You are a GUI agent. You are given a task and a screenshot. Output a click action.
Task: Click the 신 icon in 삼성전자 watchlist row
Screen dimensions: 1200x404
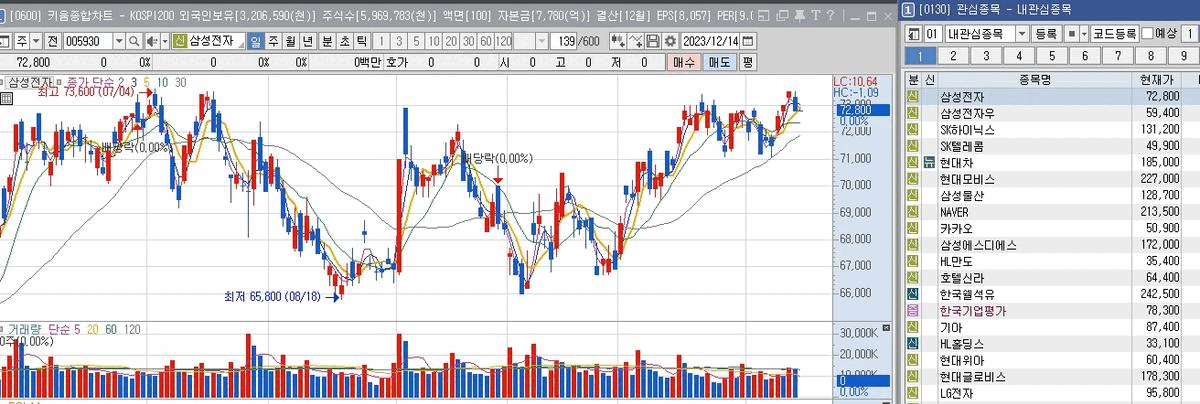click(x=912, y=96)
